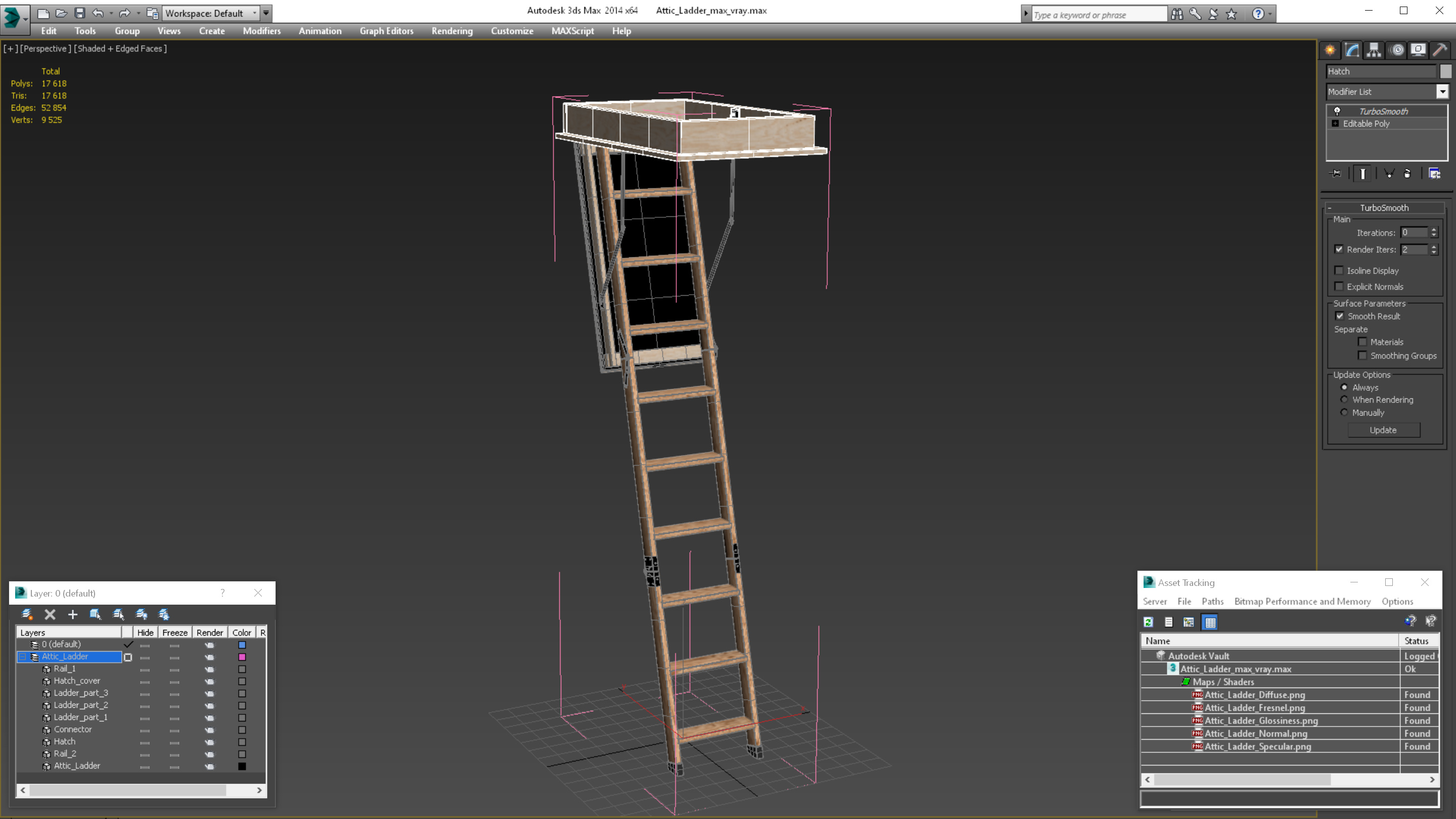
Task: Switch Asset Tracking to table view icon
Action: tap(1210, 622)
